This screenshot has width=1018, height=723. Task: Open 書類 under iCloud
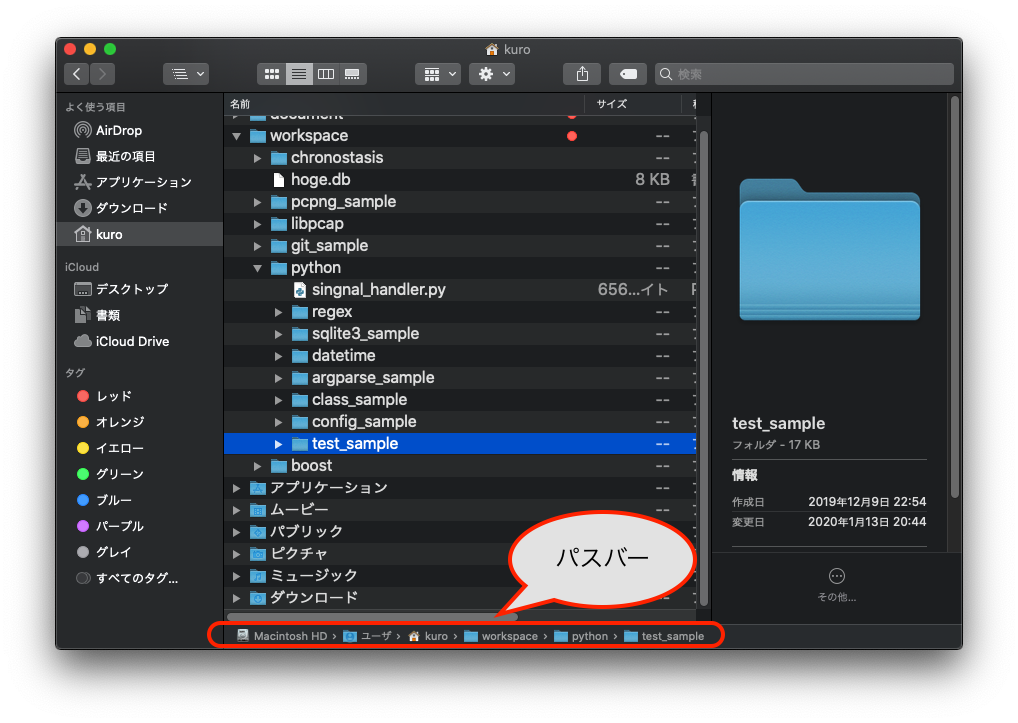pyautogui.click(x=139, y=315)
